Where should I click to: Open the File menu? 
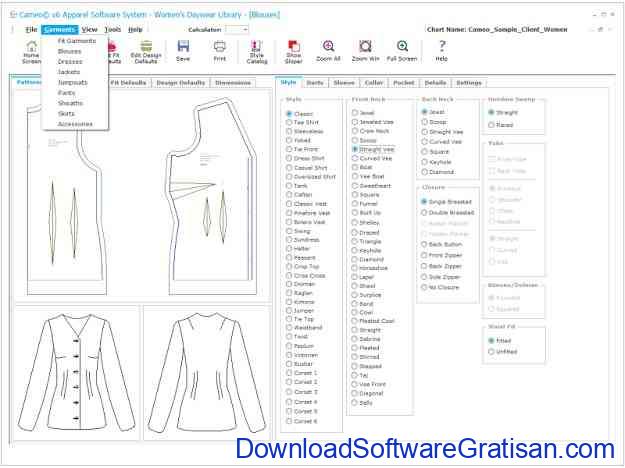click(x=31, y=29)
